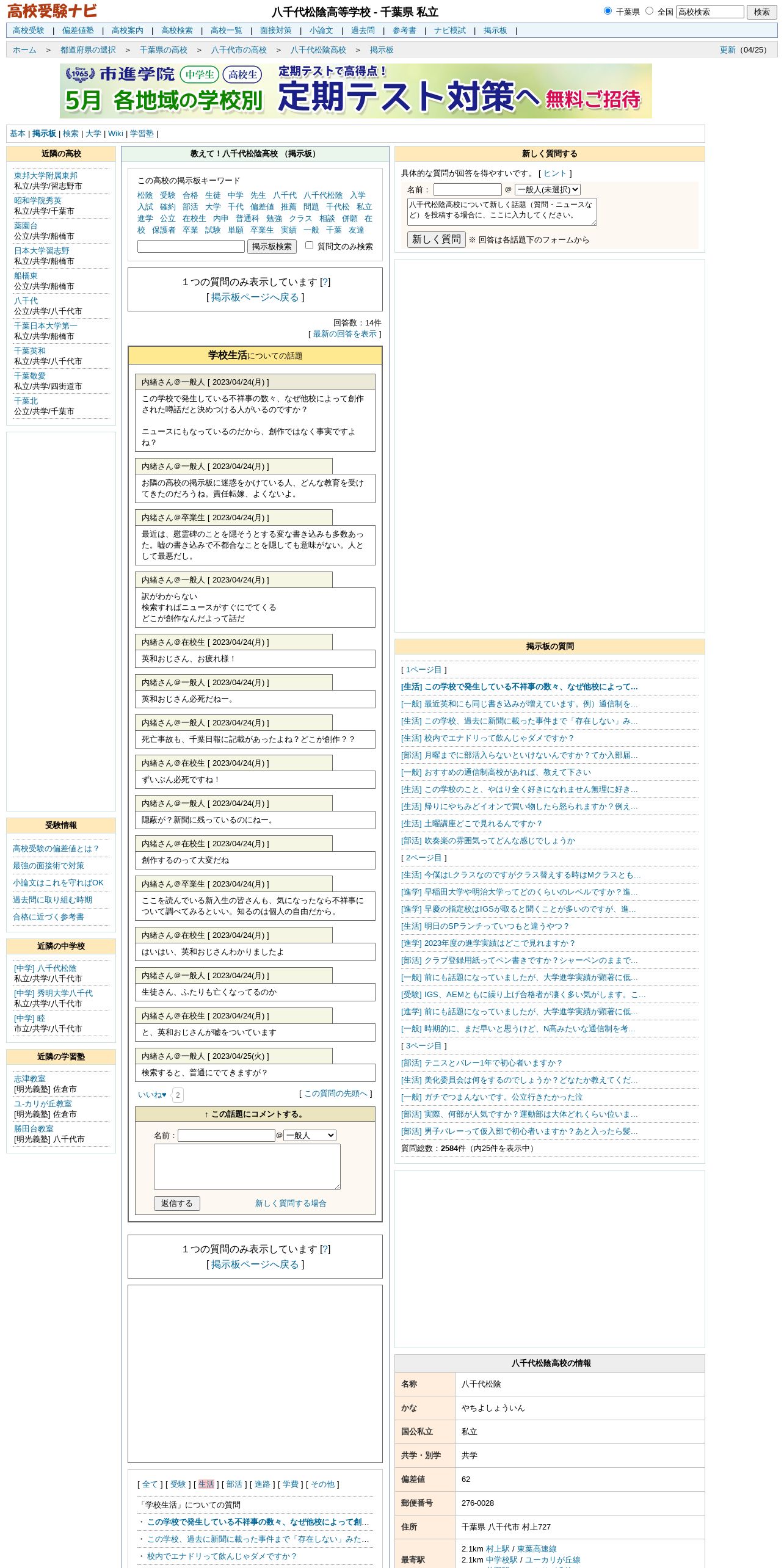The height and width of the screenshot is (1568, 784).
Task: Switch to the Wiki tab
Action: [x=115, y=134]
